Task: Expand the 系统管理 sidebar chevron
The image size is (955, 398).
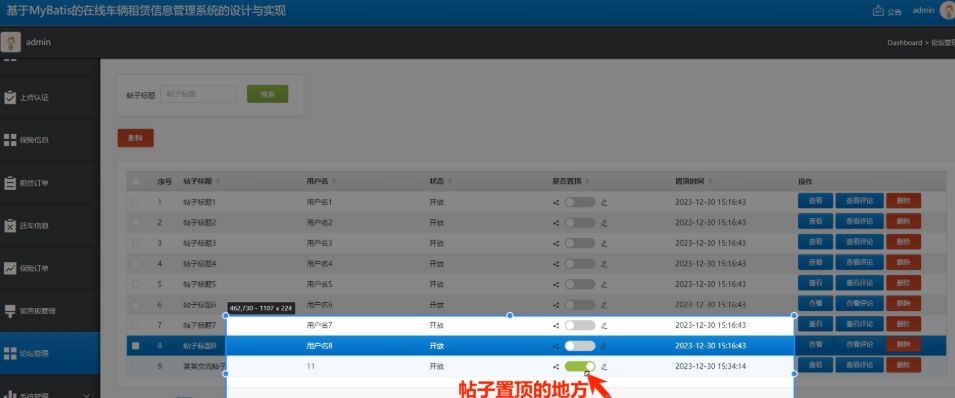Action: [x=87, y=395]
